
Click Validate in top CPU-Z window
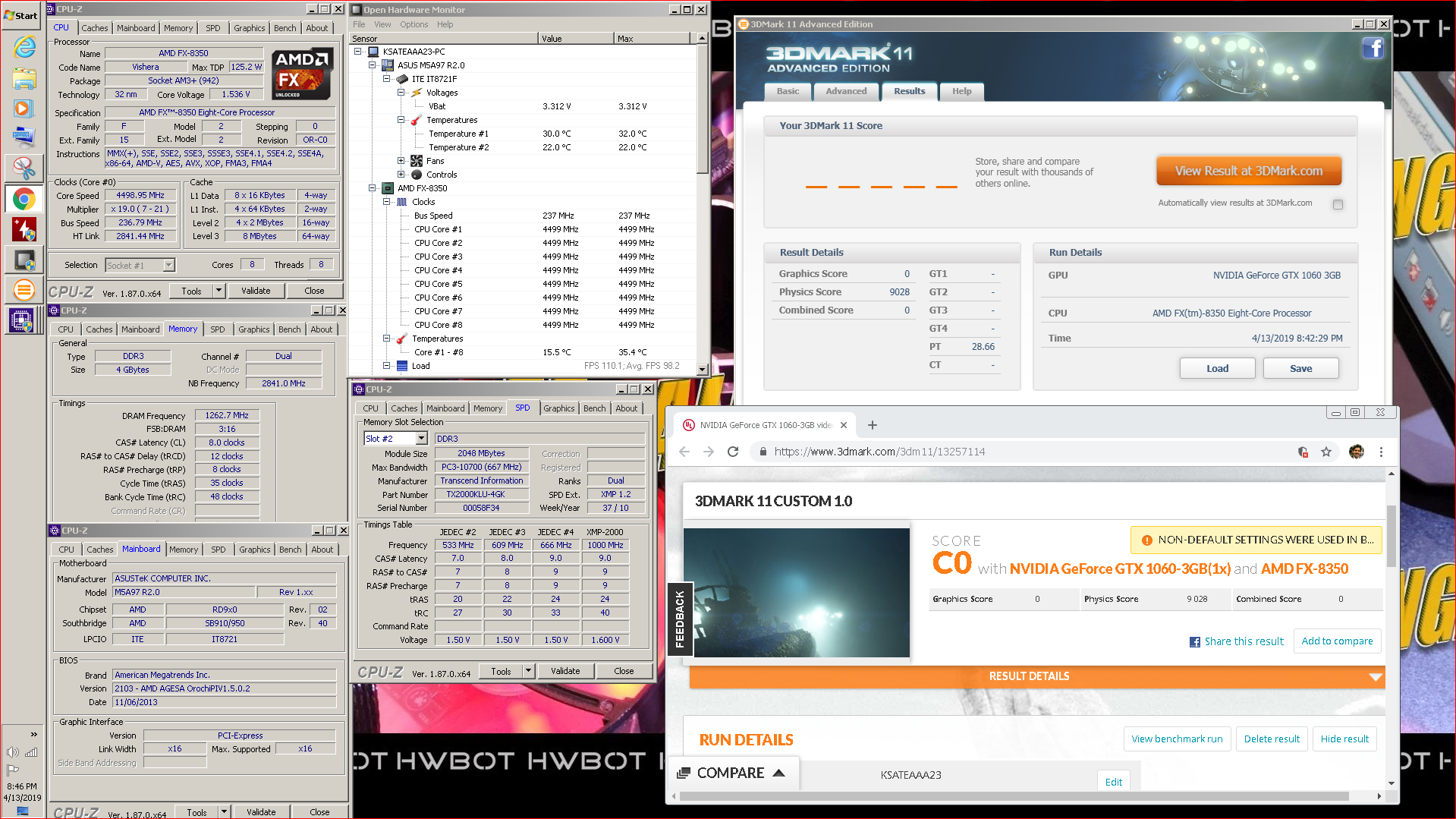pyautogui.click(x=256, y=291)
